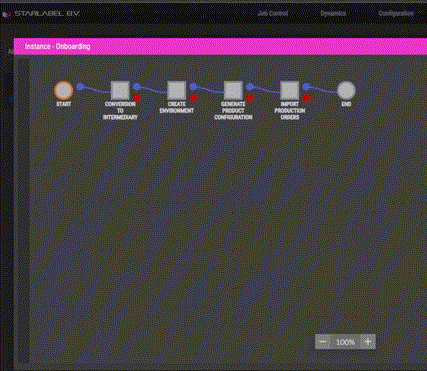This screenshot has height=371, width=427.
Task: Click red port under Generate Product Configuration
Action: coord(250,98)
